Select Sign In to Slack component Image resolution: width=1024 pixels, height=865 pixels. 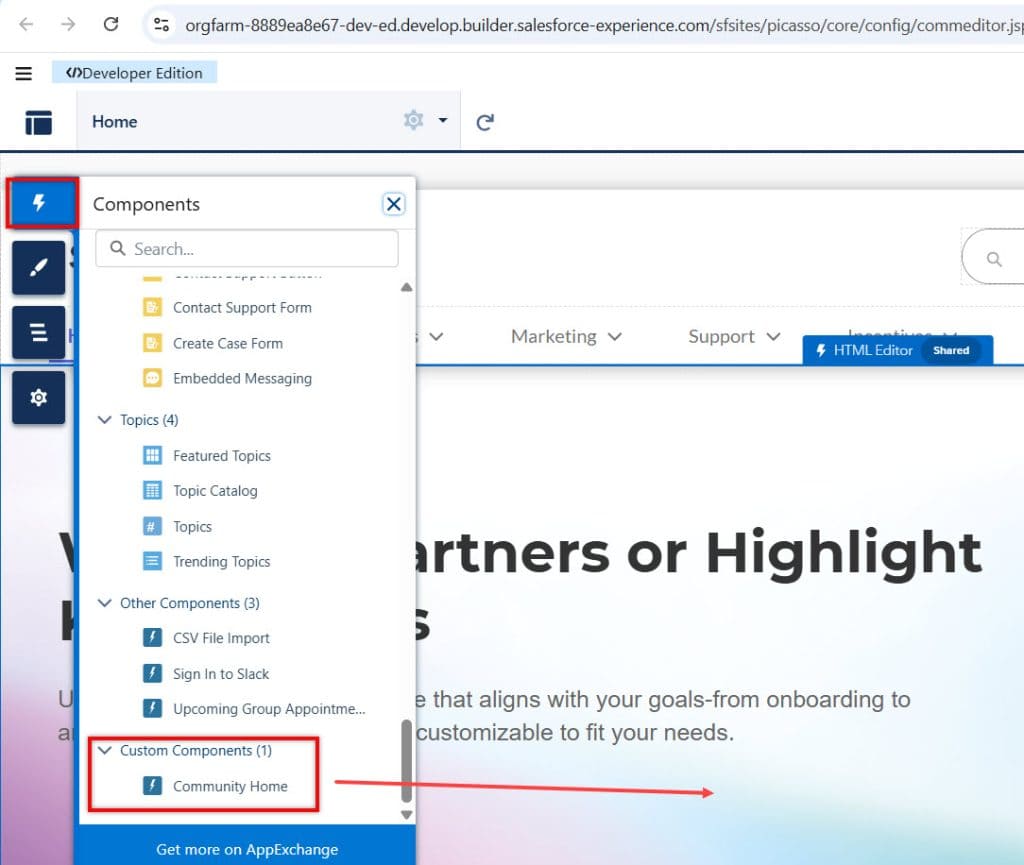click(x=221, y=674)
